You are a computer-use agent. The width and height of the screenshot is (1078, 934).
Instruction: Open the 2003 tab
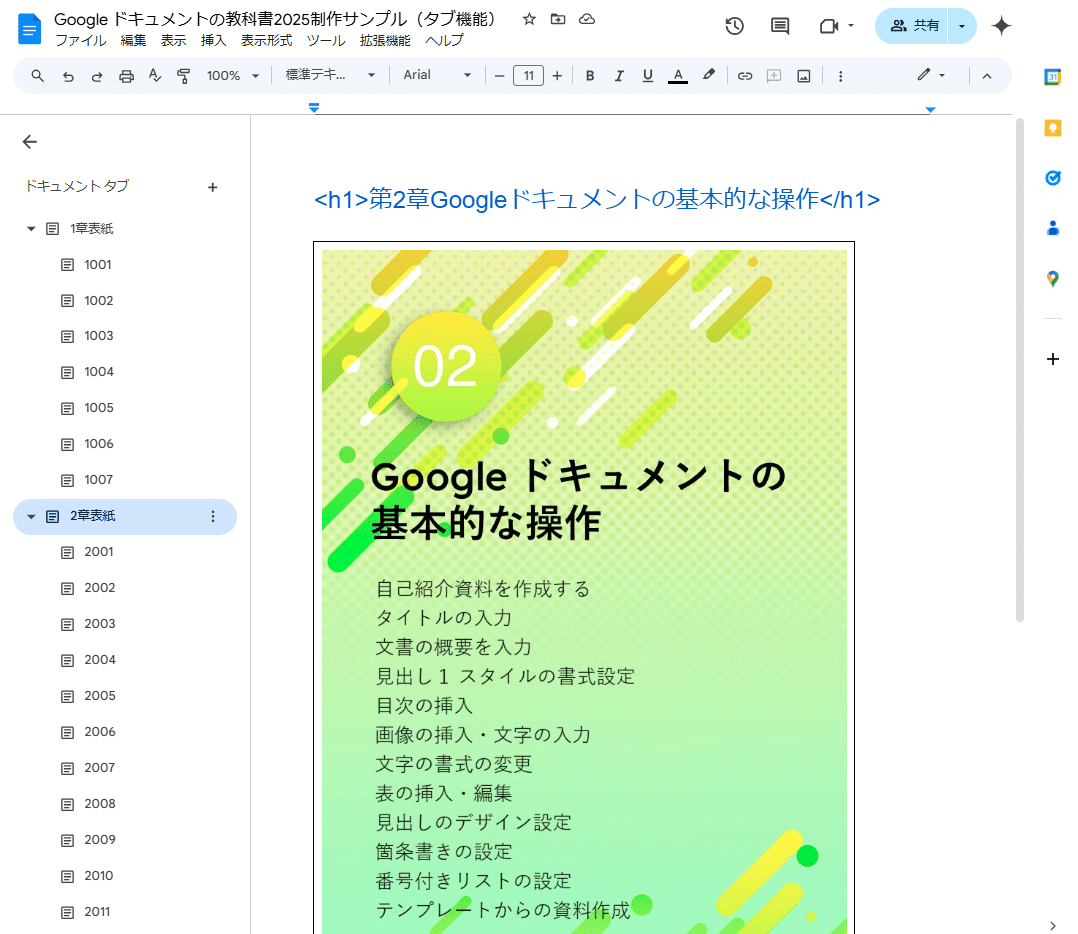100,624
